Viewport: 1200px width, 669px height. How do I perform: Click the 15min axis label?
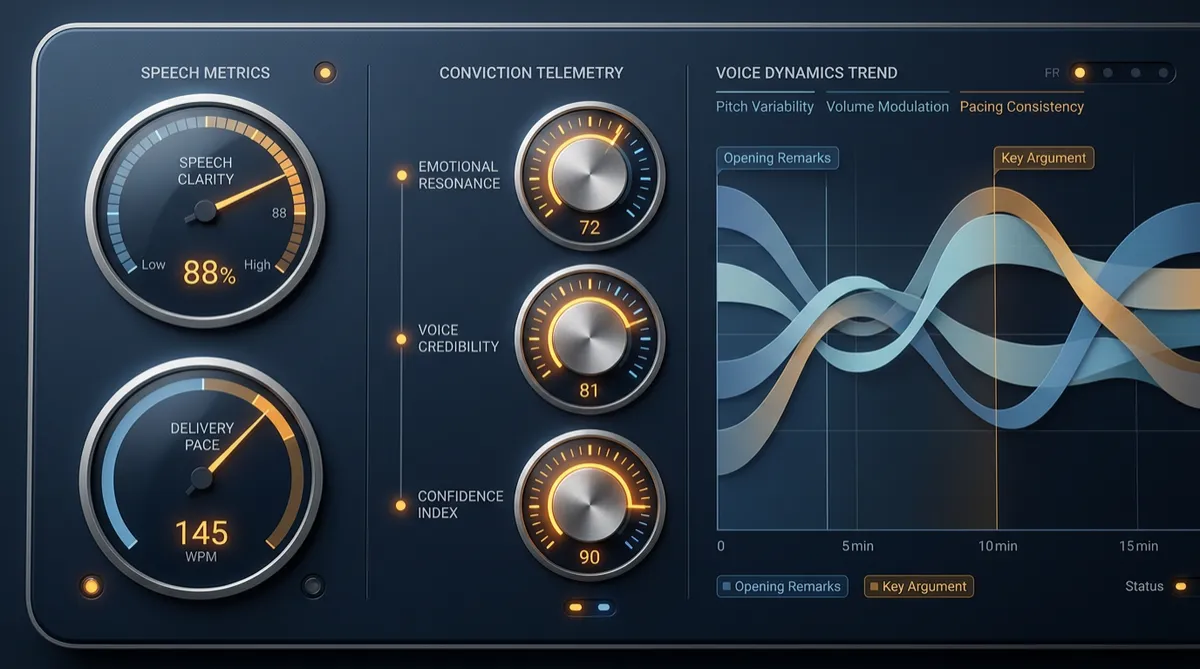pyautogui.click(x=1139, y=546)
